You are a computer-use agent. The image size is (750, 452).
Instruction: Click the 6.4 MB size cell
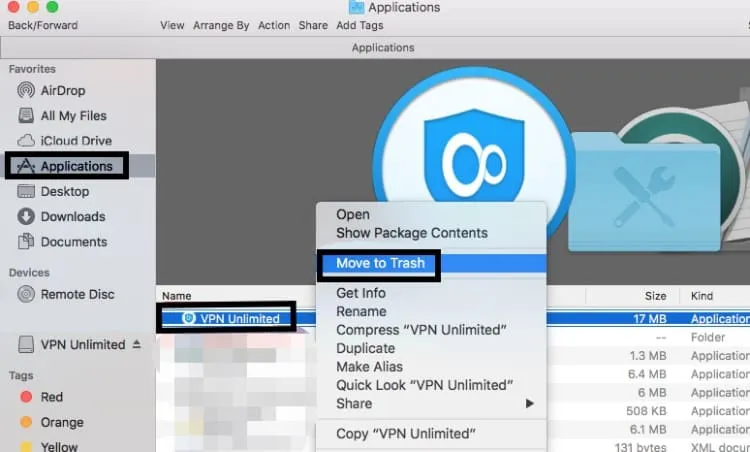[647, 374]
